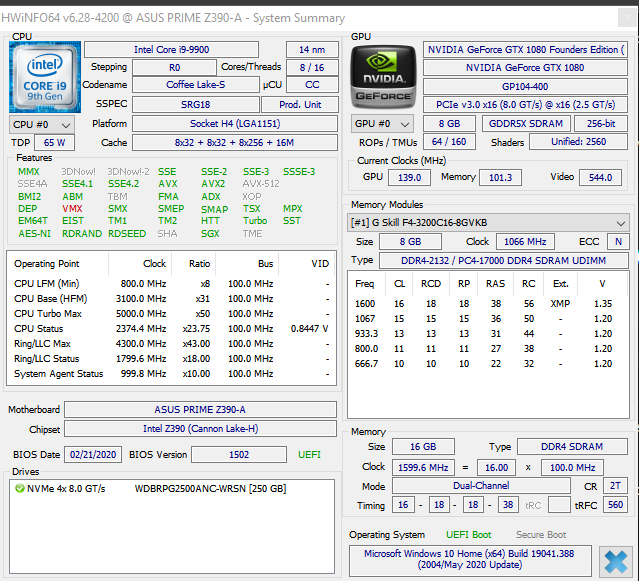
Task: Open the CPU #0 selector dropdown
Action: point(41,124)
